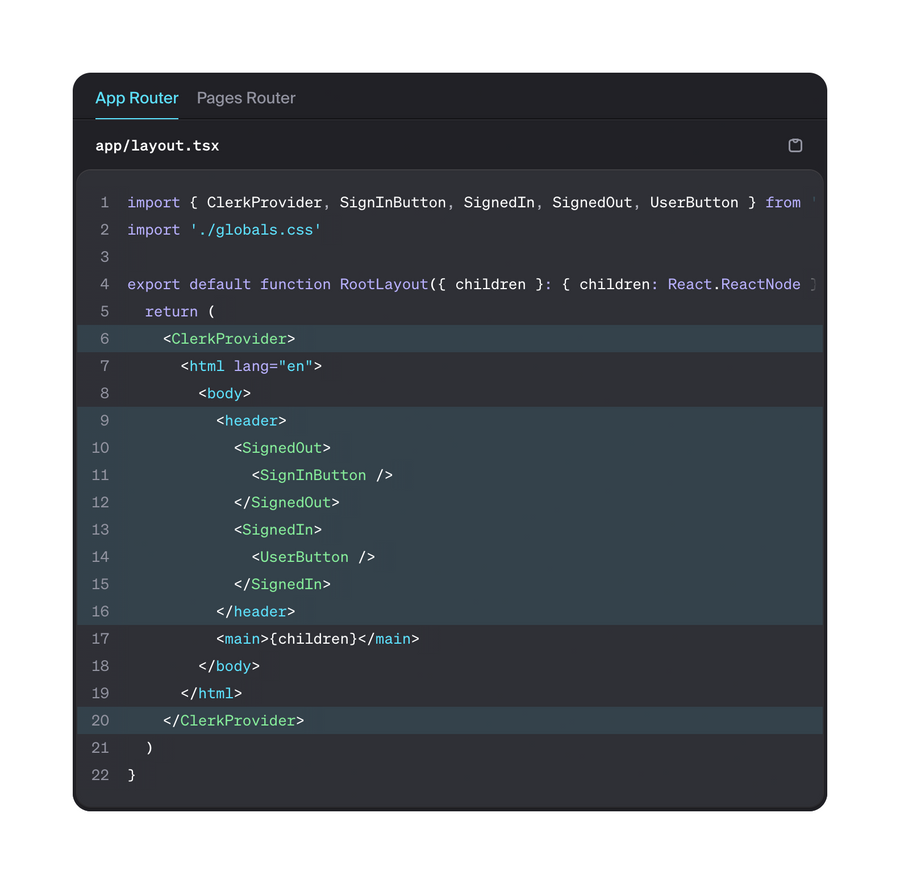This screenshot has width=900, height=884.
Task: Click the SignedOut opening tag
Action: [282, 447]
